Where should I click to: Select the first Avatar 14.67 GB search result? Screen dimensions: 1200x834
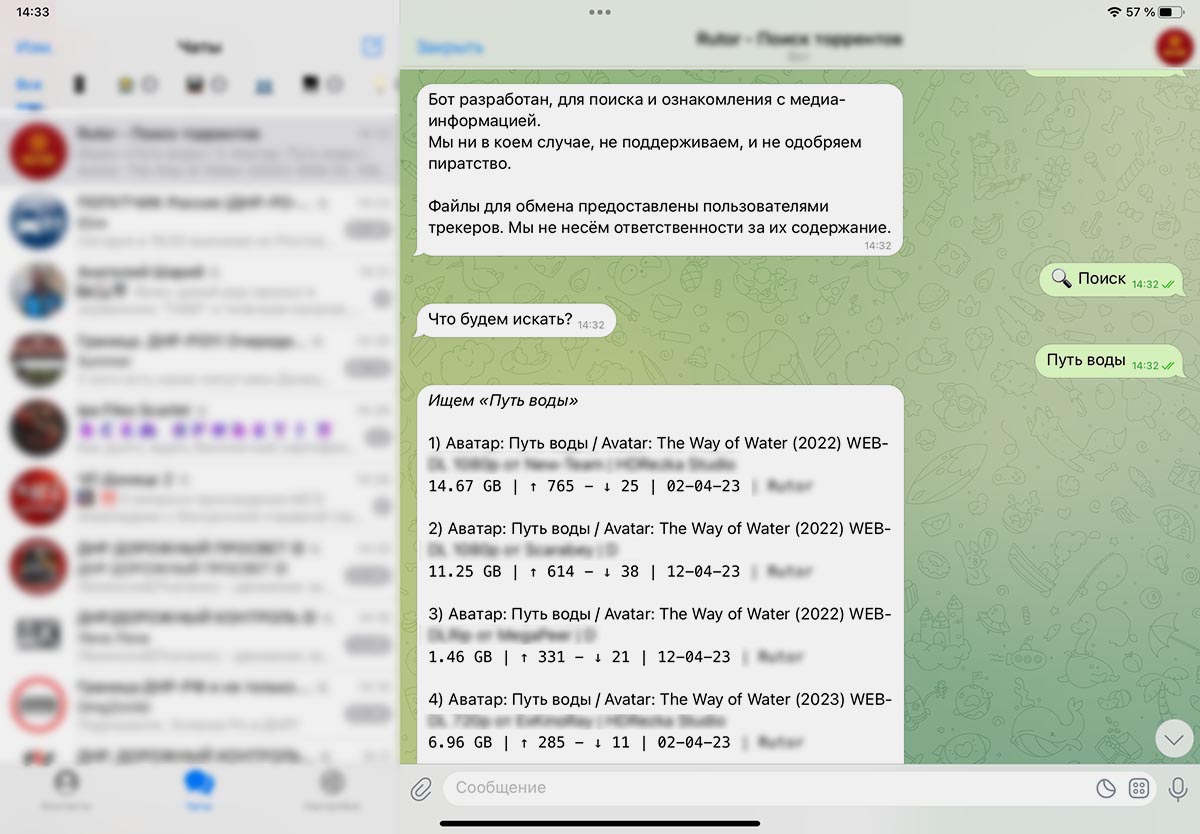(658, 465)
